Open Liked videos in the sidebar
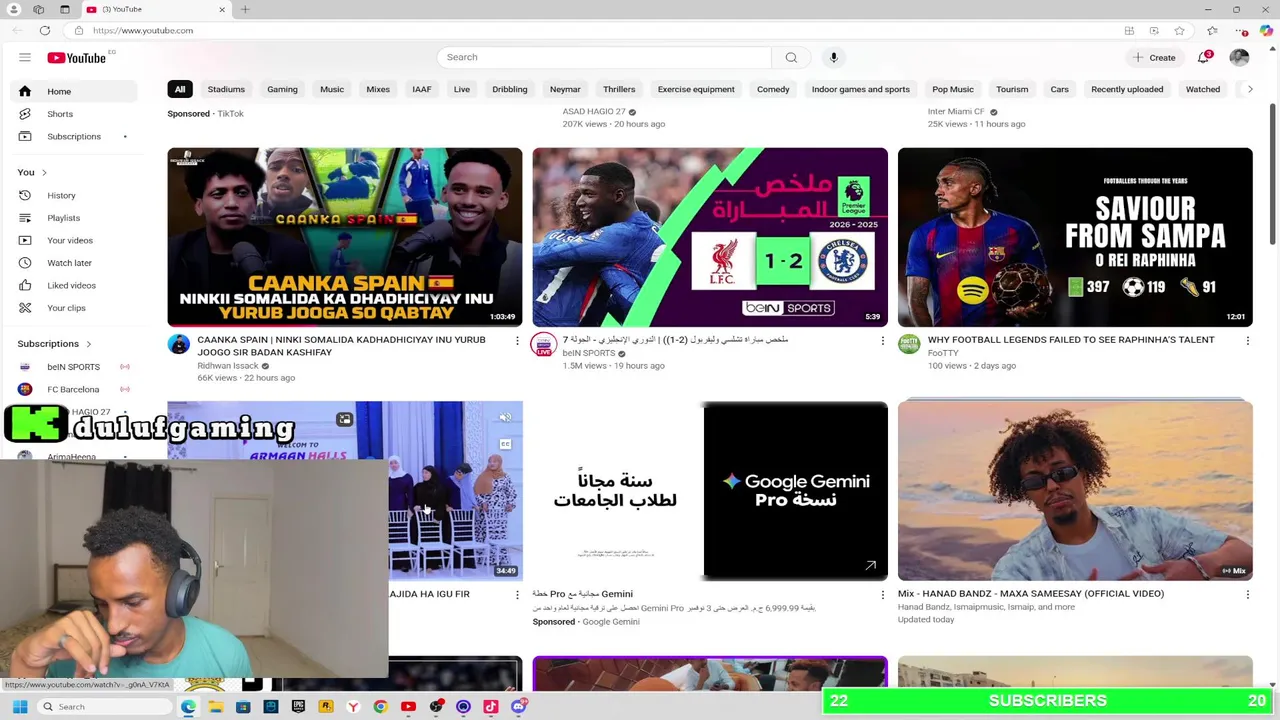1280x720 pixels. (x=71, y=285)
